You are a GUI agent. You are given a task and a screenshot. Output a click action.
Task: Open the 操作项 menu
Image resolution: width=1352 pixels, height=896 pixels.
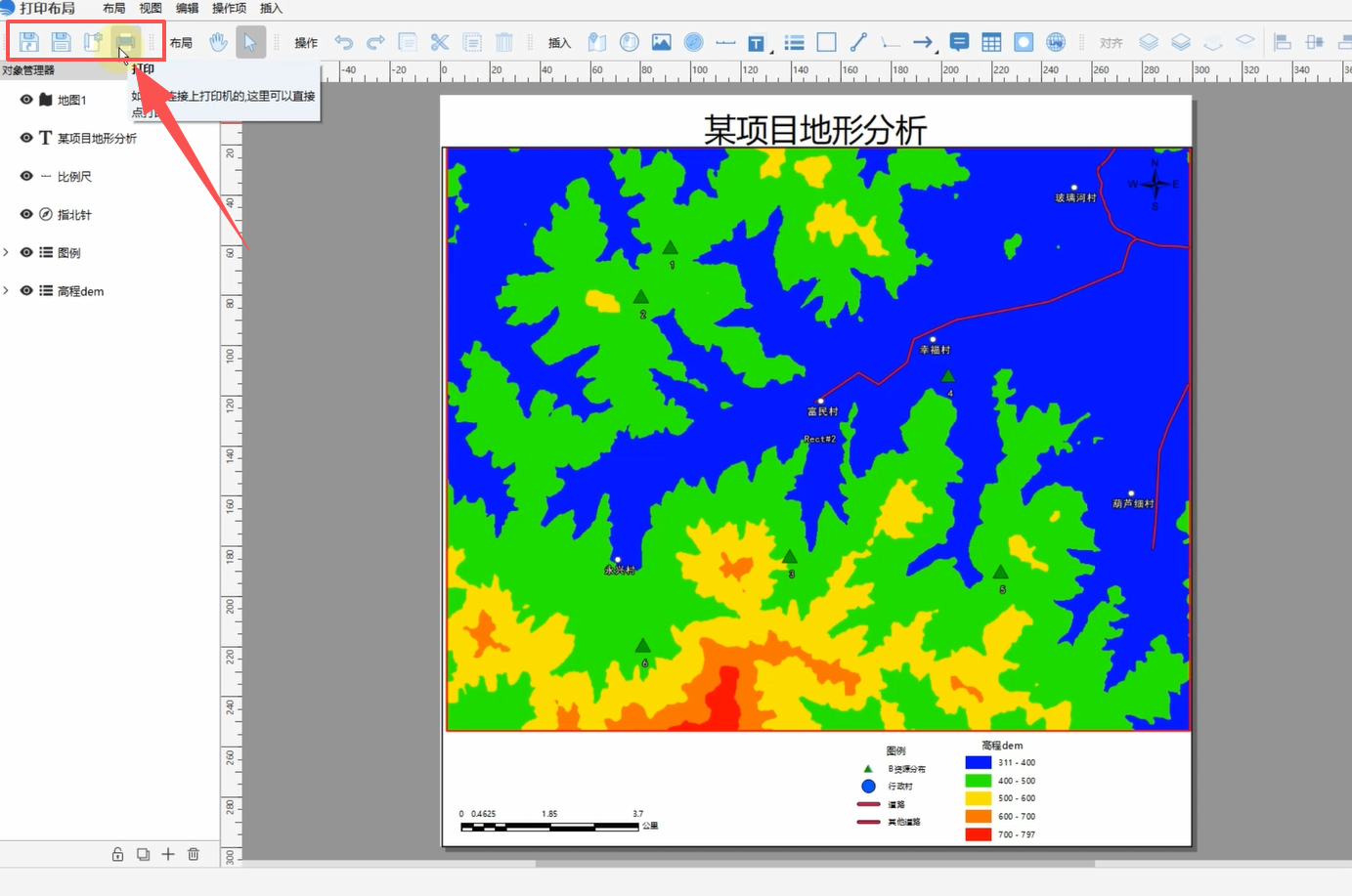coord(229,9)
